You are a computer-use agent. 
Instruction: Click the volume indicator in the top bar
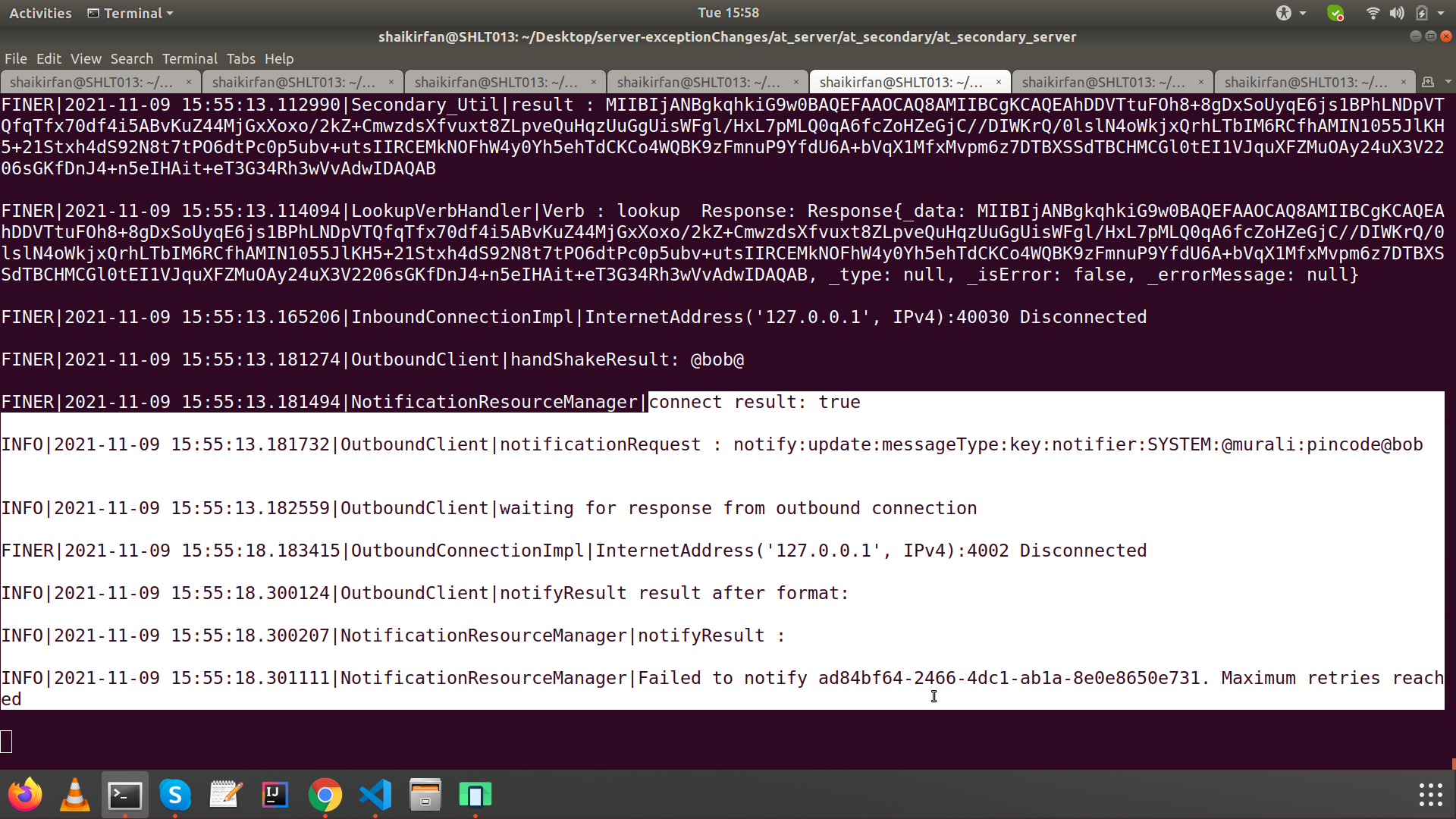tap(1398, 13)
